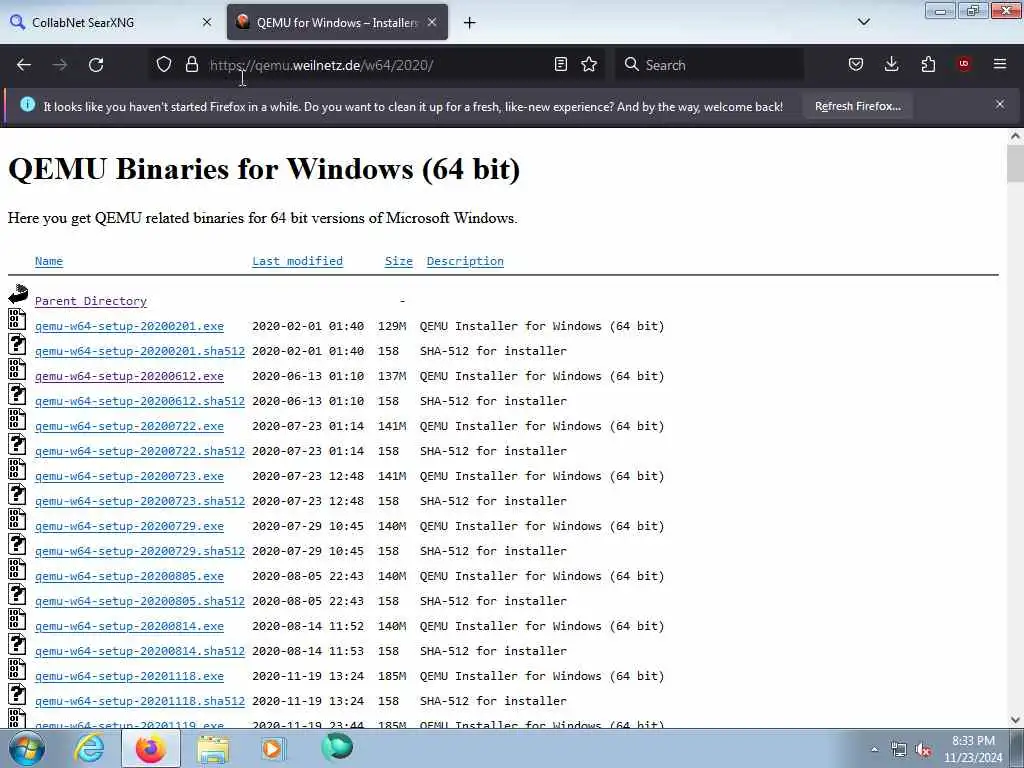
Task: Switch to the CollabNet SearXNG tab
Action: pos(111,22)
